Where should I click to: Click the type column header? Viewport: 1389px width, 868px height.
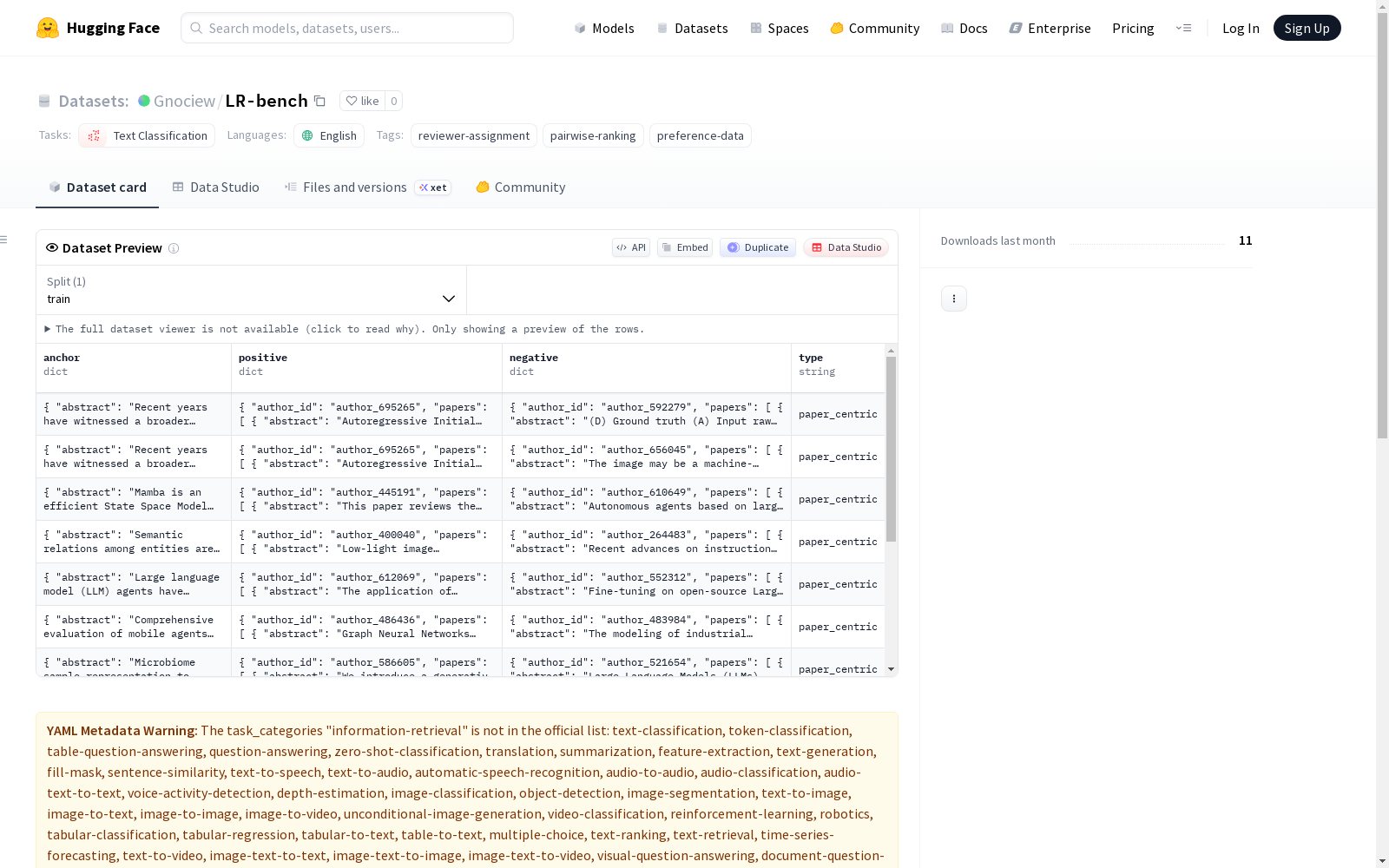pos(838,368)
